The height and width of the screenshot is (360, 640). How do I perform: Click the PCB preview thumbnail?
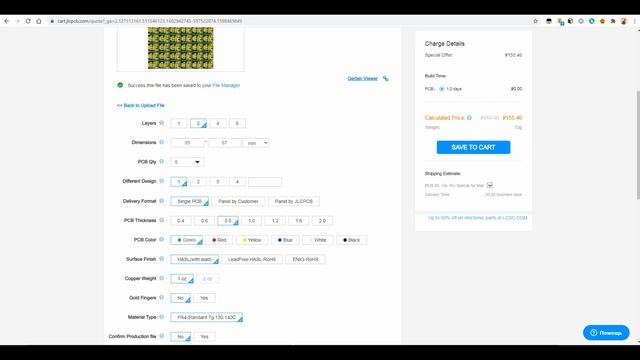pos(180,48)
